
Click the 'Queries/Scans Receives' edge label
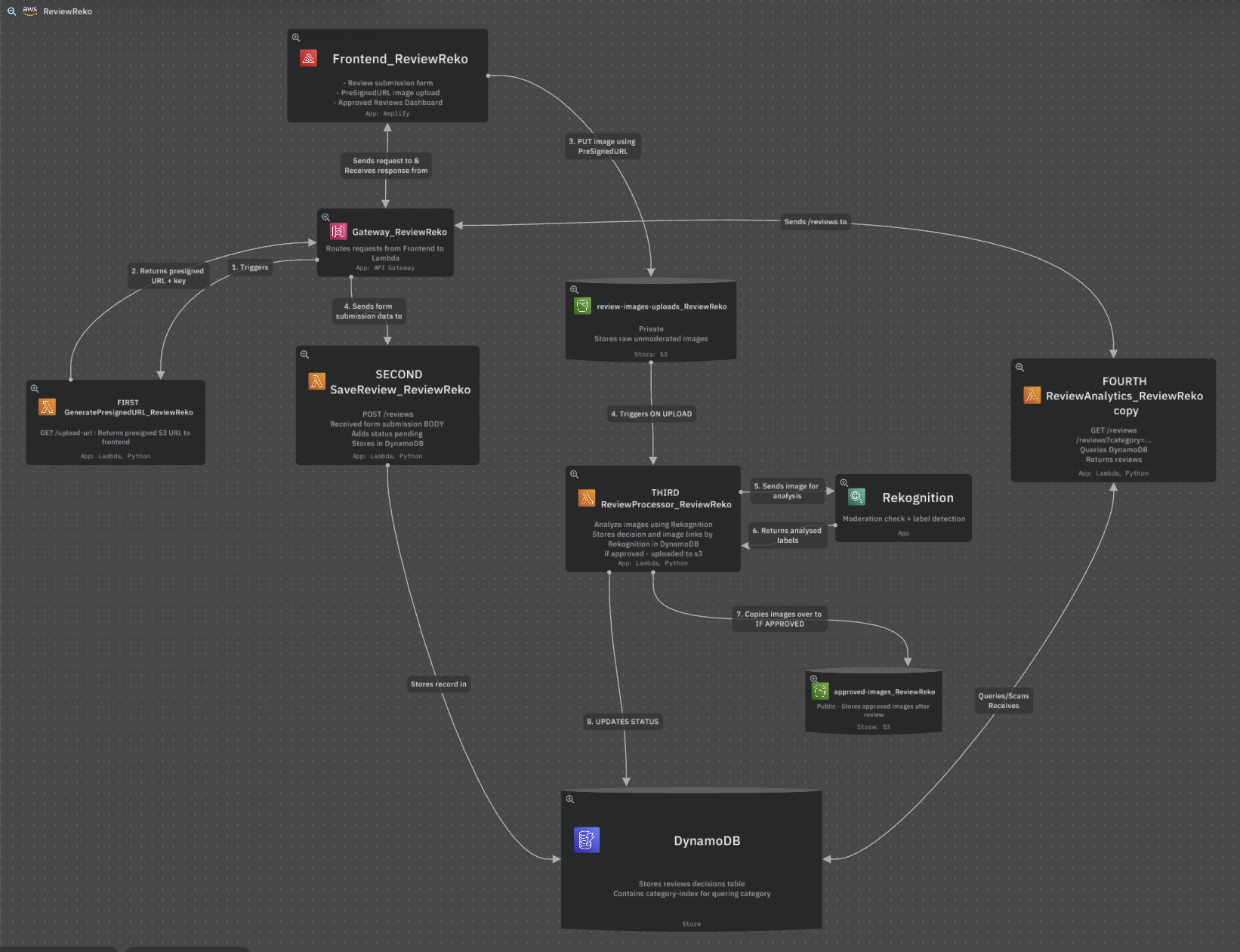[1004, 701]
